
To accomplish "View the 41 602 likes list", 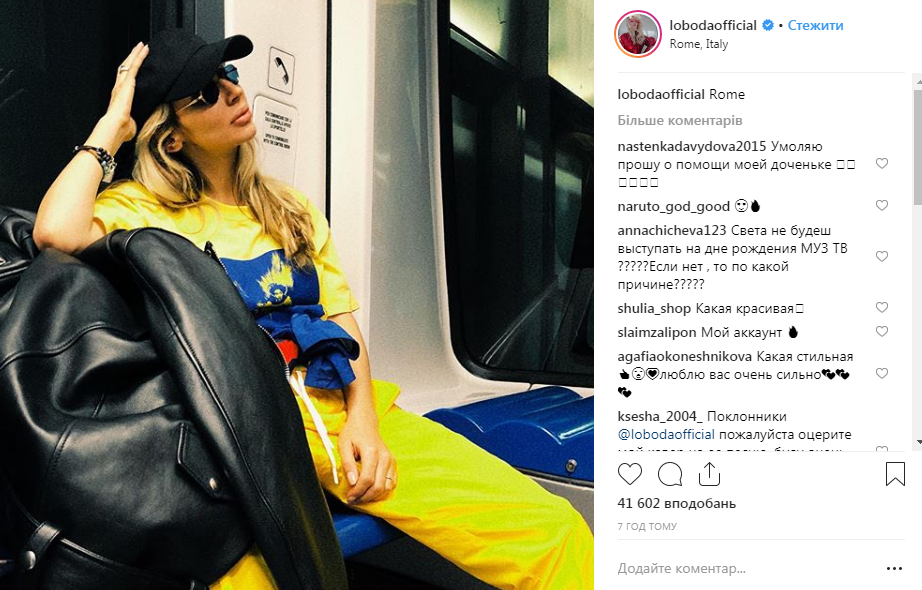I will tap(676, 504).
